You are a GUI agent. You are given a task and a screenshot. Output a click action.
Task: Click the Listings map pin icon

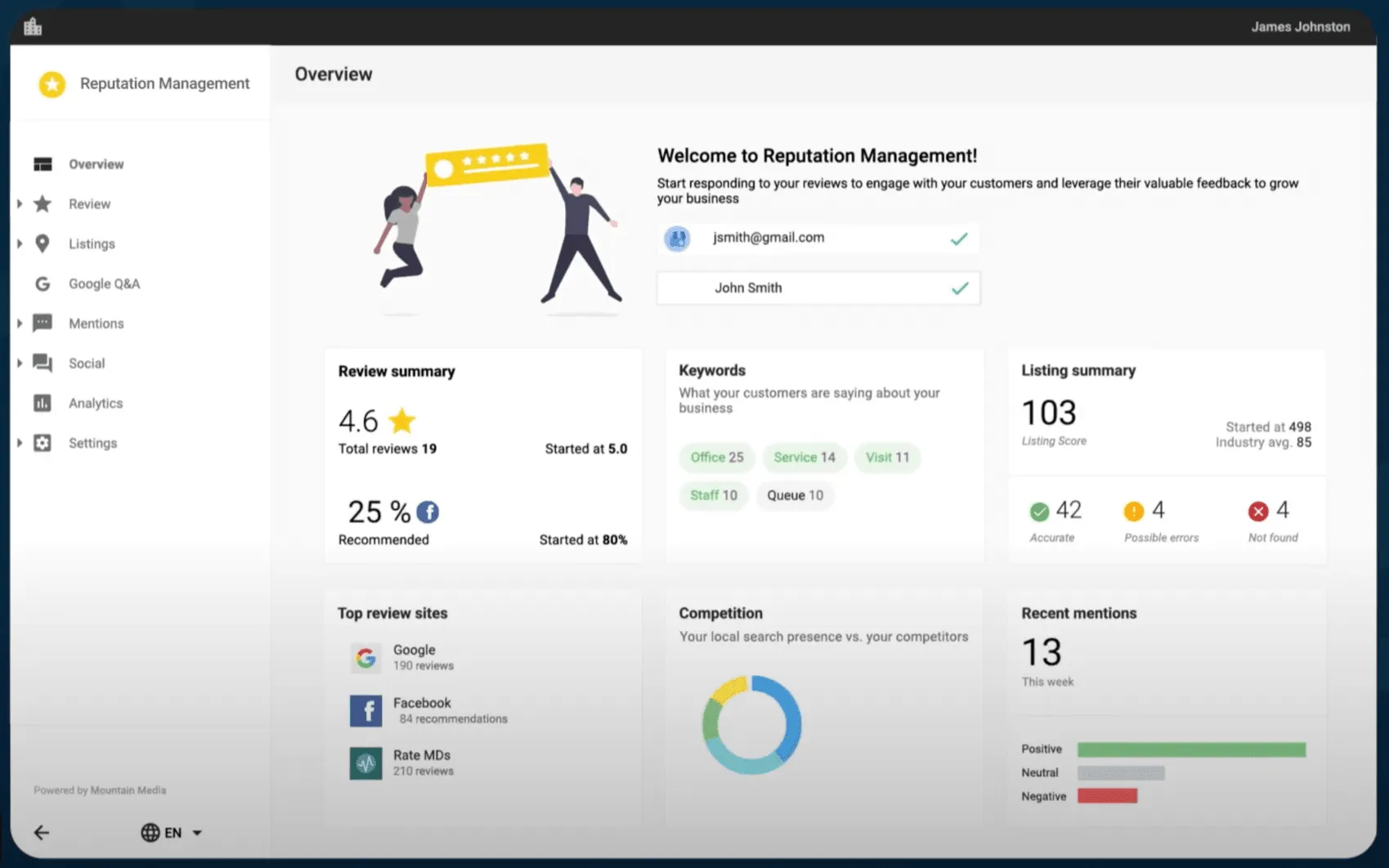41,244
